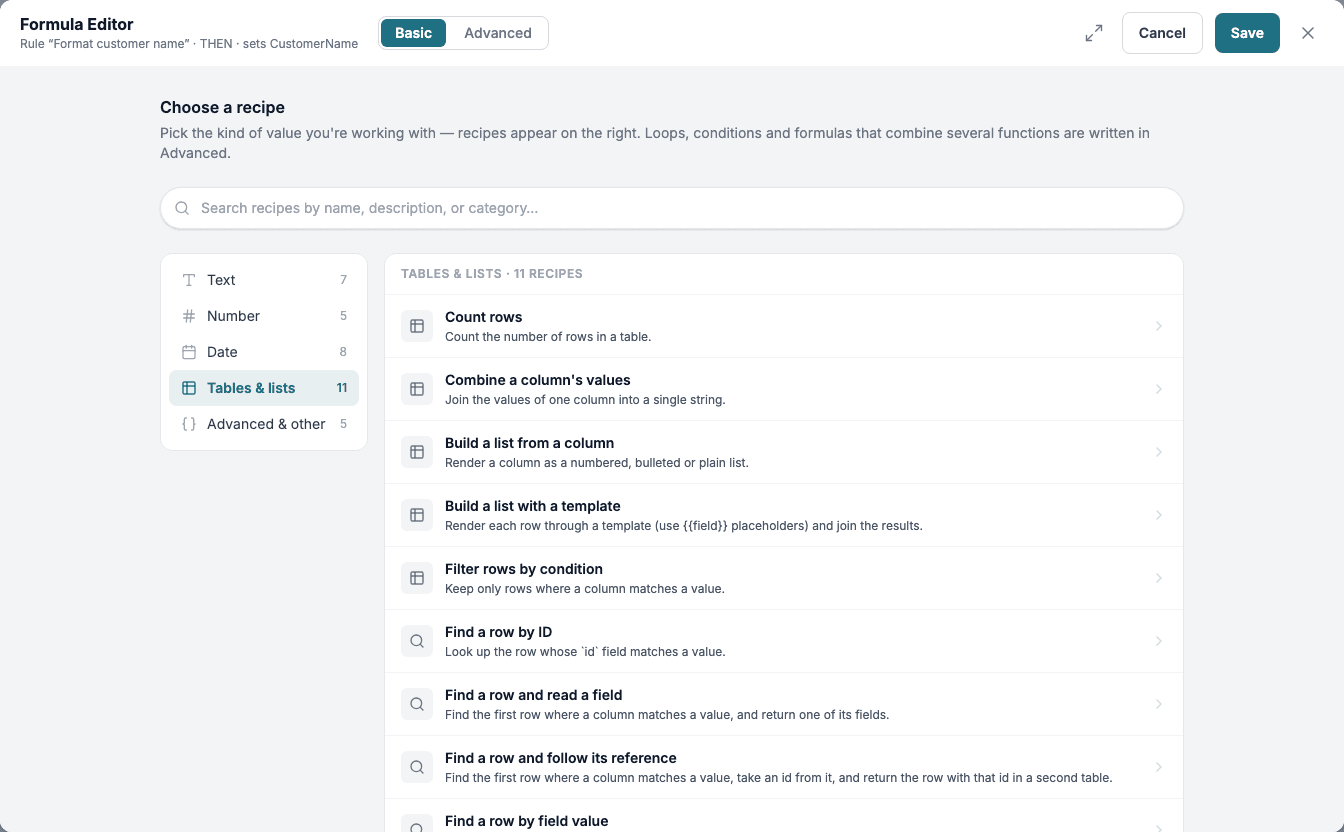Open the Build a list with a template chevron
This screenshot has width=1344, height=832.
coord(1159,515)
